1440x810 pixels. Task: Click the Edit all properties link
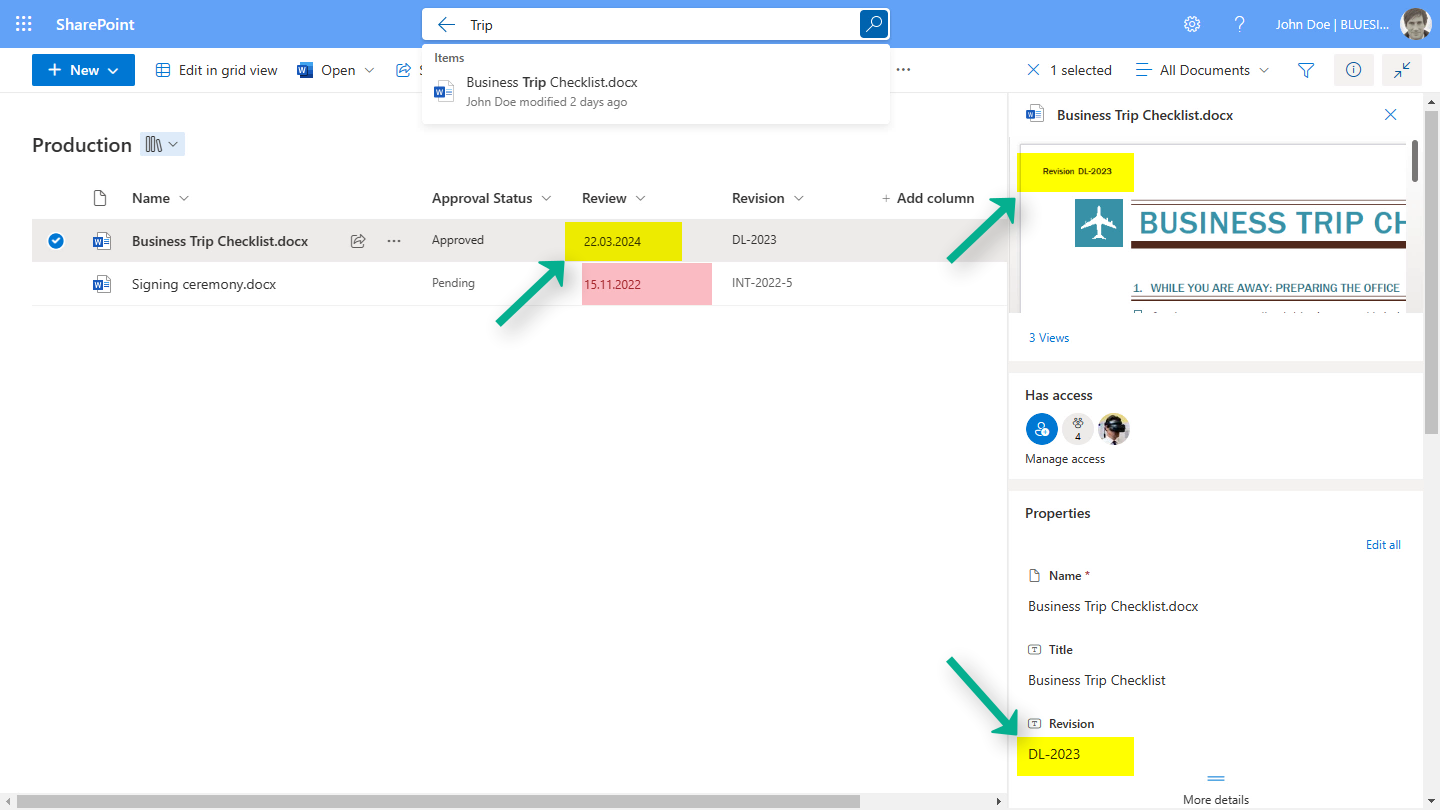[1383, 544]
